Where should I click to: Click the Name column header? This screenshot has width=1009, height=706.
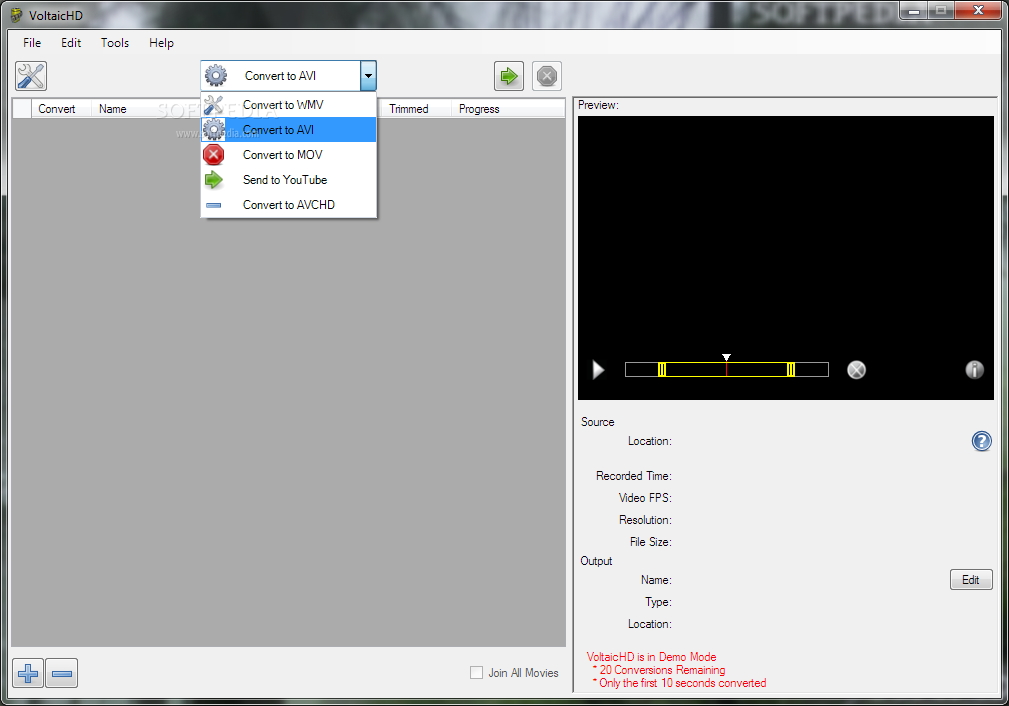click(113, 109)
